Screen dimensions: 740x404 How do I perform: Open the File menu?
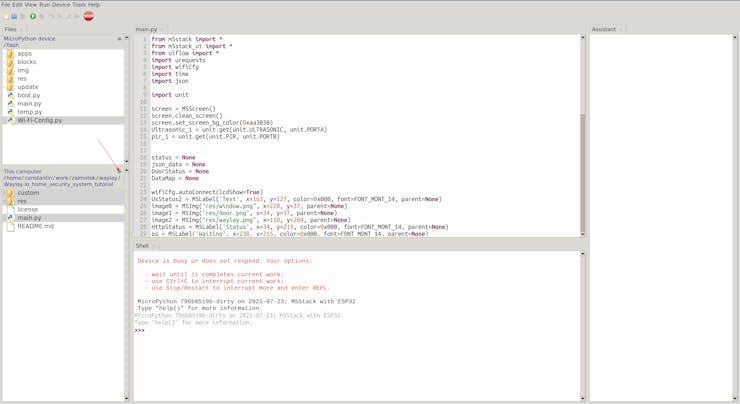coord(5,5)
